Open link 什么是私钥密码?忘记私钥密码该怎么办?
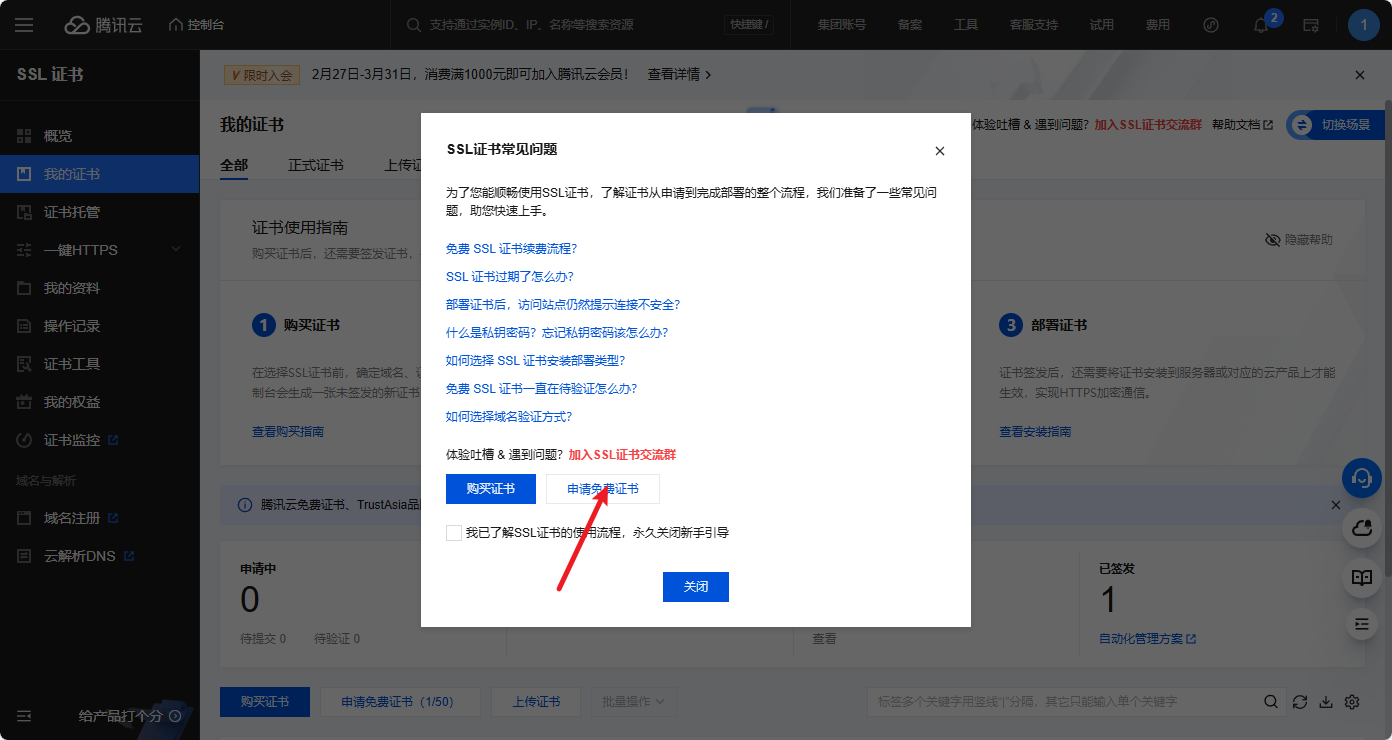 pyautogui.click(x=557, y=333)
